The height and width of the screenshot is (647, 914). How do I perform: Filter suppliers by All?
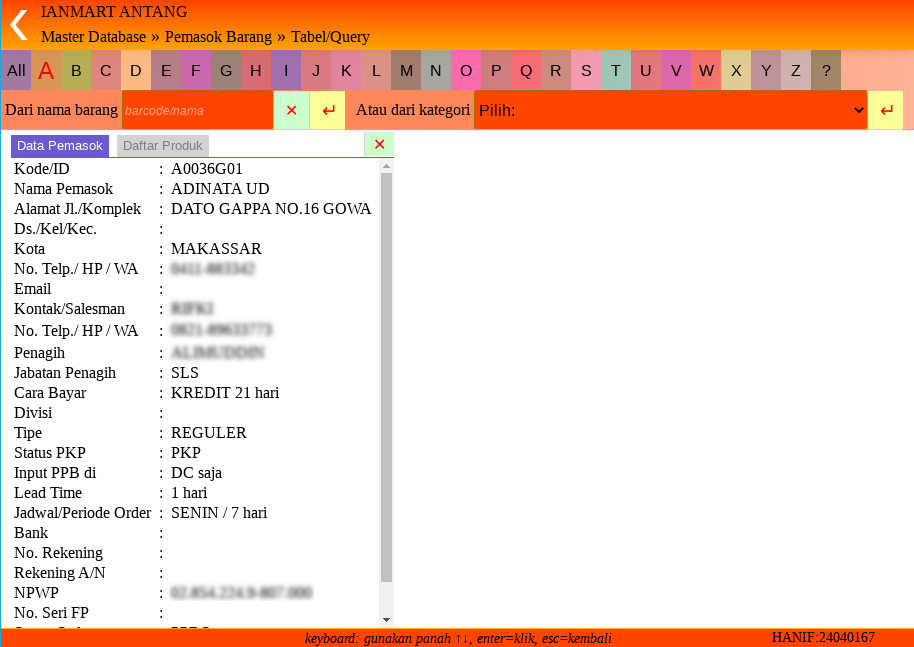tap(16, 71)
